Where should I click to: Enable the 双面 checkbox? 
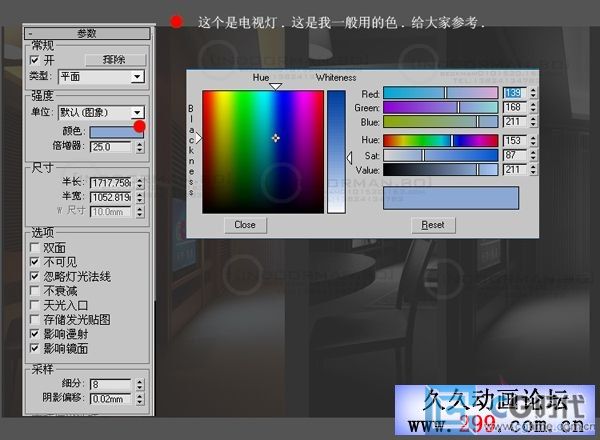pyautogui.click(x=34, y=248)
